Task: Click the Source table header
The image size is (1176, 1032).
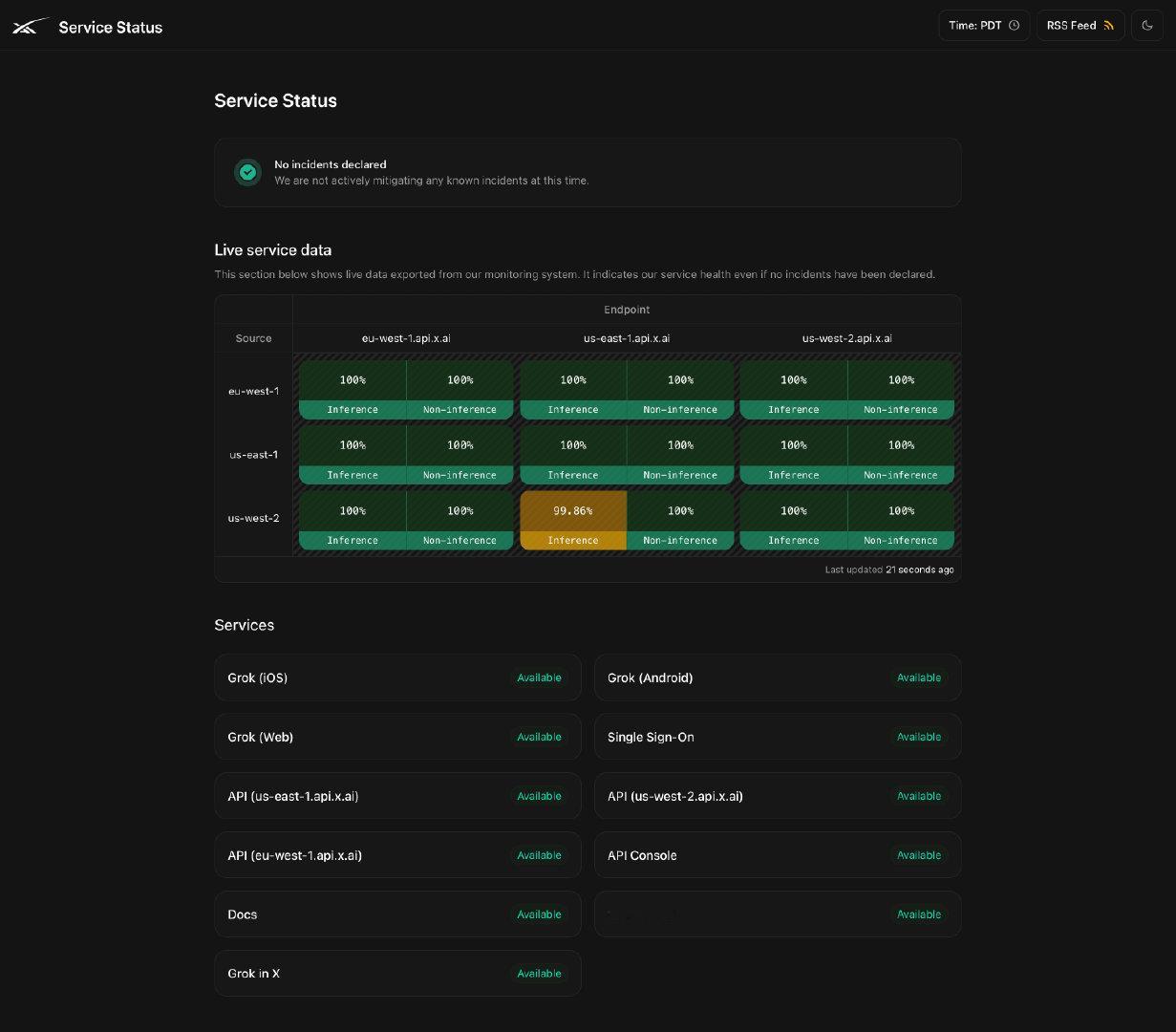Action: click(x=254, y=338)
